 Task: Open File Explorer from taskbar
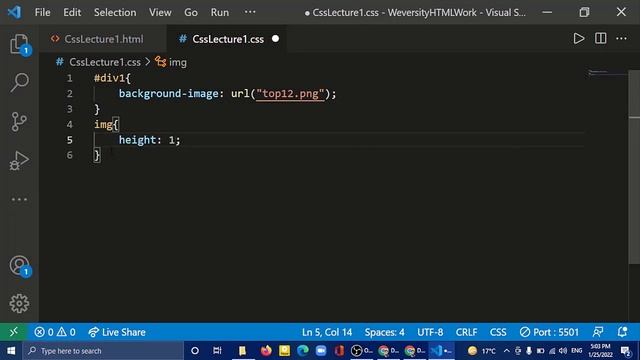click(x=242, y=351)
